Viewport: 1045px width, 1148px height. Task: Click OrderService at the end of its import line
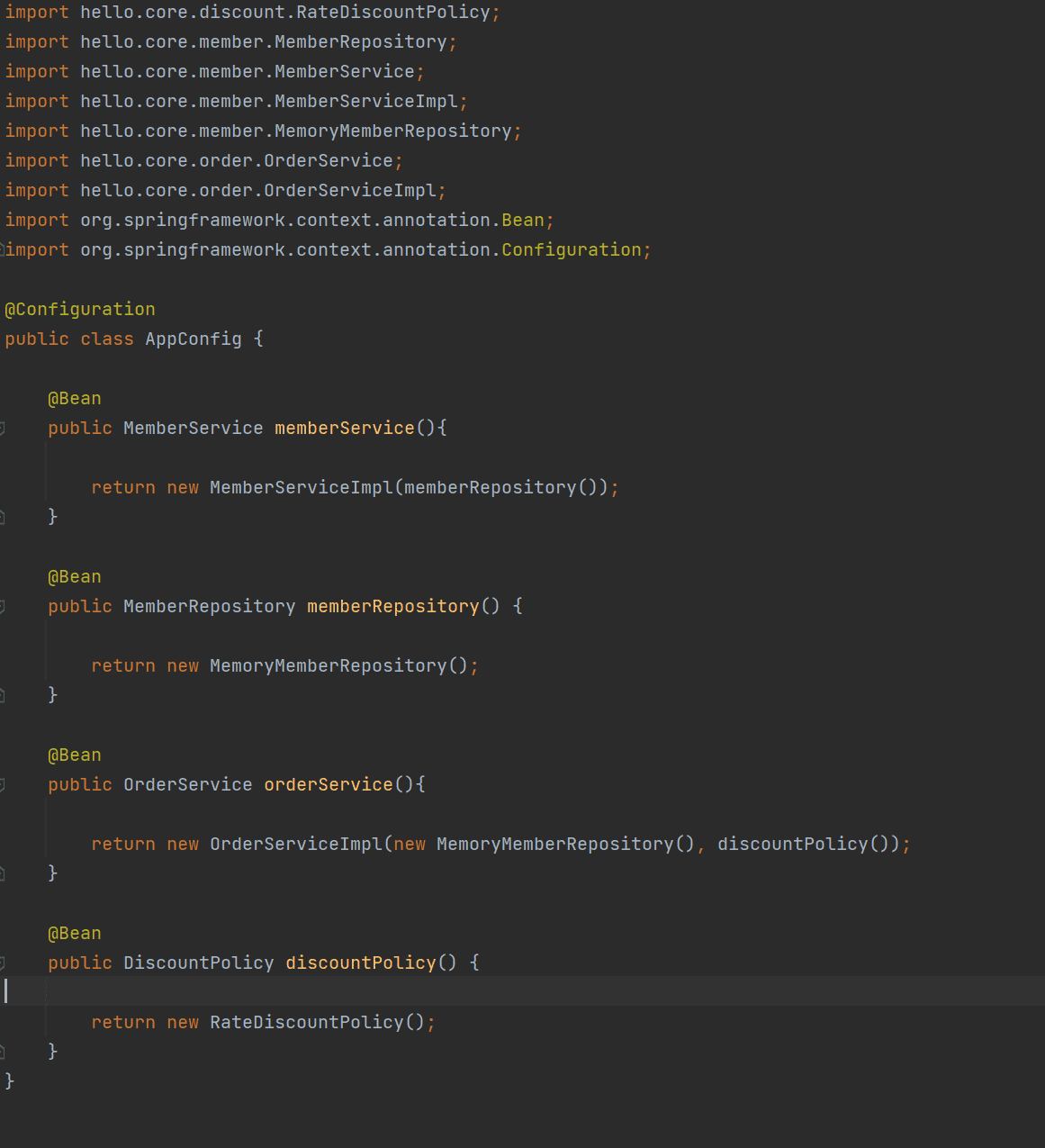[329, 161]
